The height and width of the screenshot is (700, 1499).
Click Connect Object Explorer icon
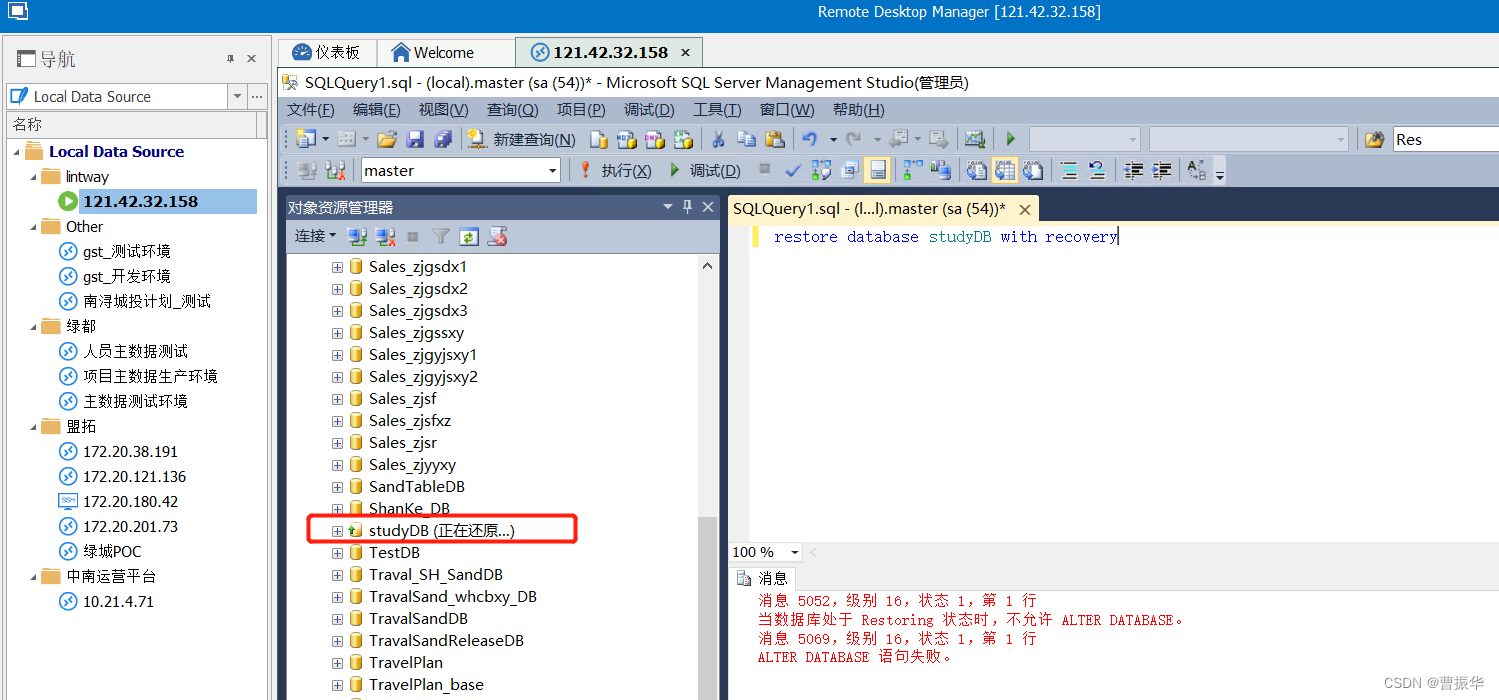click(x=357, y=237)
